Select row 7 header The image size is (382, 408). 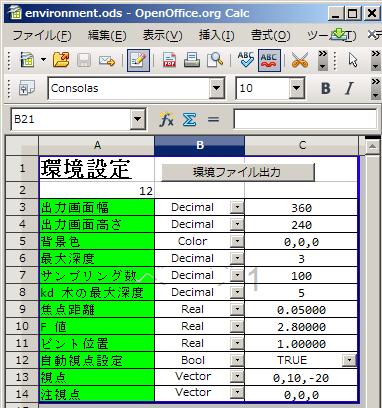(x=22, y=275)
